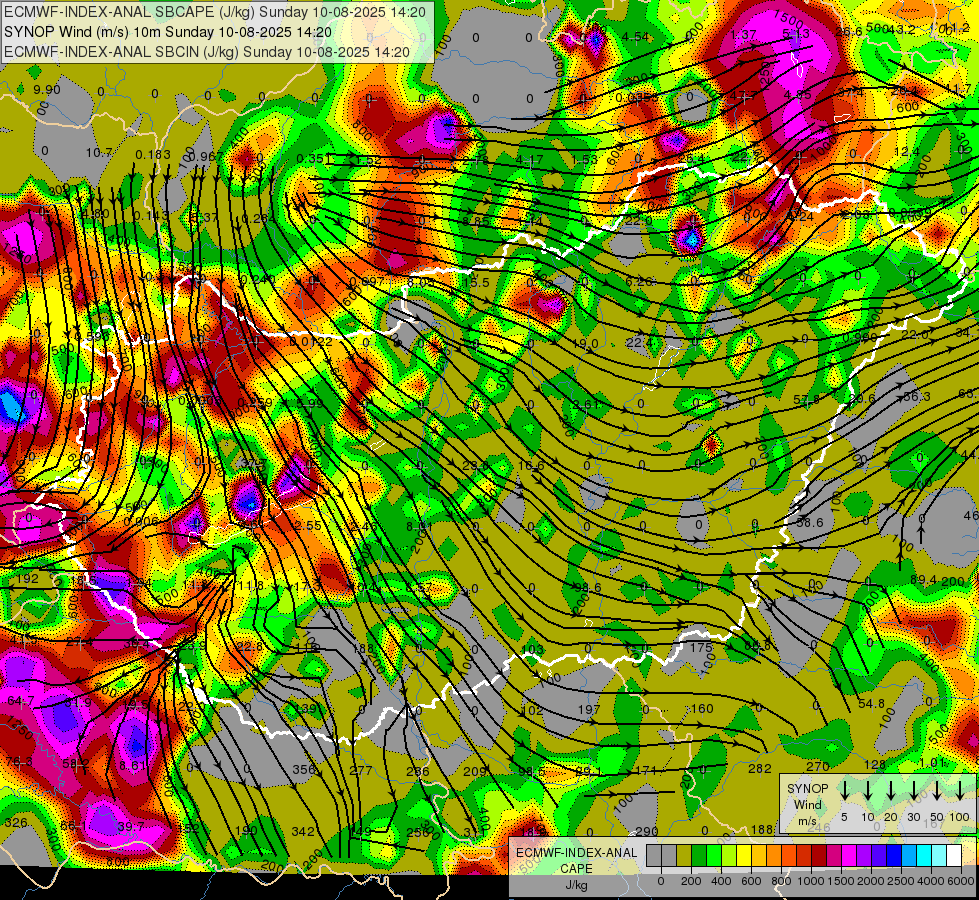
Task: Click the orange swatch left of 800 tick
Action: 774,856
